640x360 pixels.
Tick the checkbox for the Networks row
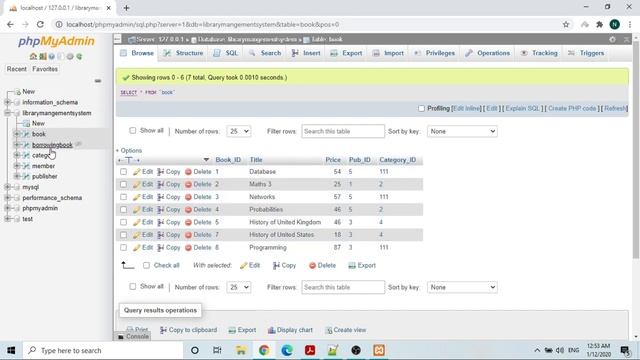(123, 197)
